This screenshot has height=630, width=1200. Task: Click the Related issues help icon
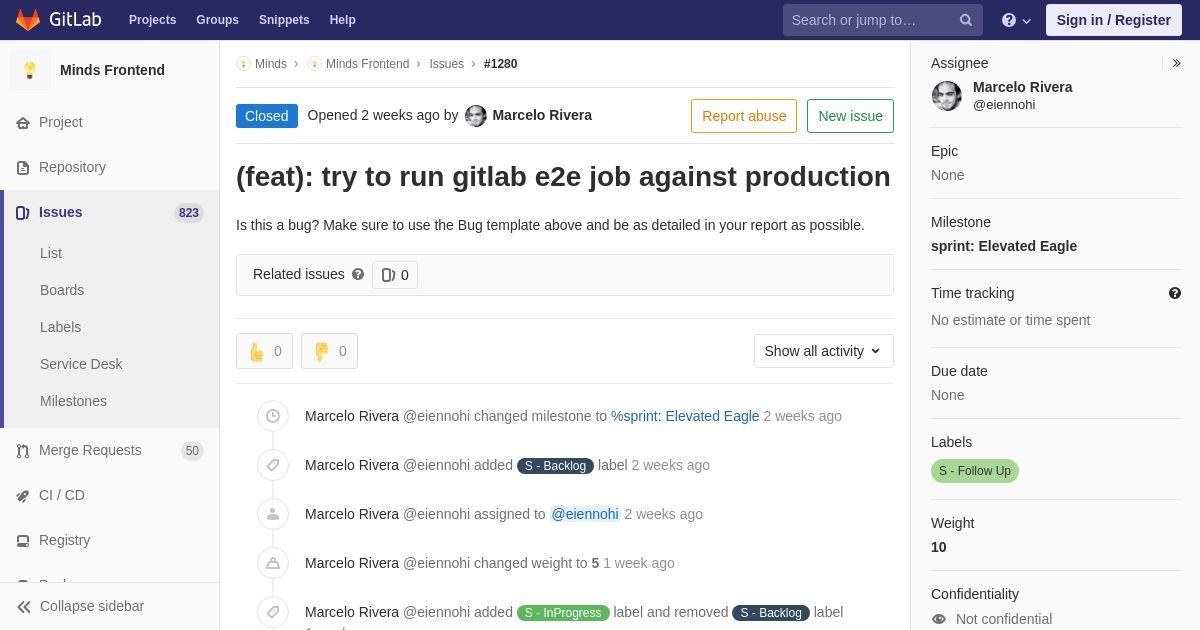click(358, 274)
